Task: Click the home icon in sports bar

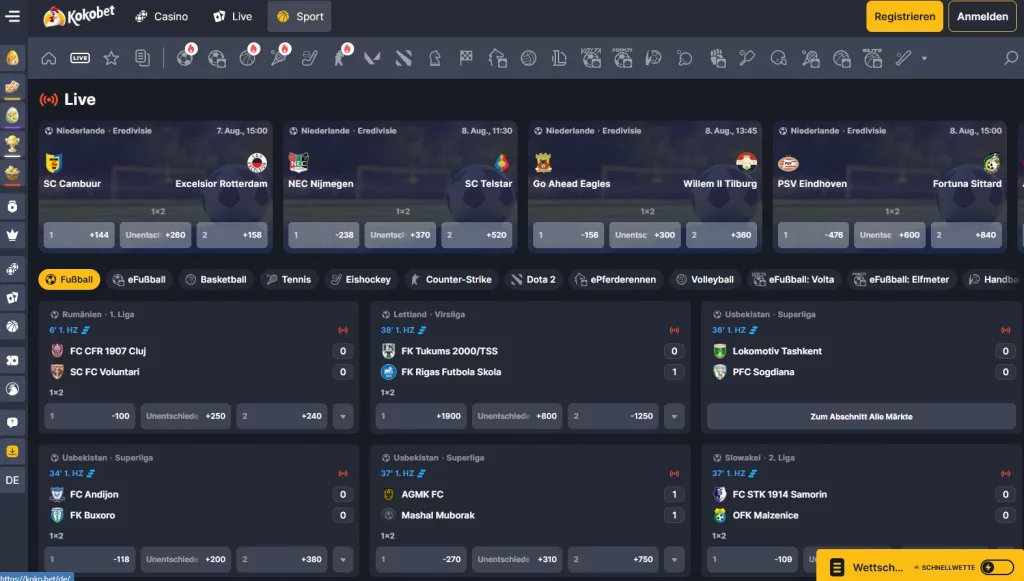Action: 48,58
